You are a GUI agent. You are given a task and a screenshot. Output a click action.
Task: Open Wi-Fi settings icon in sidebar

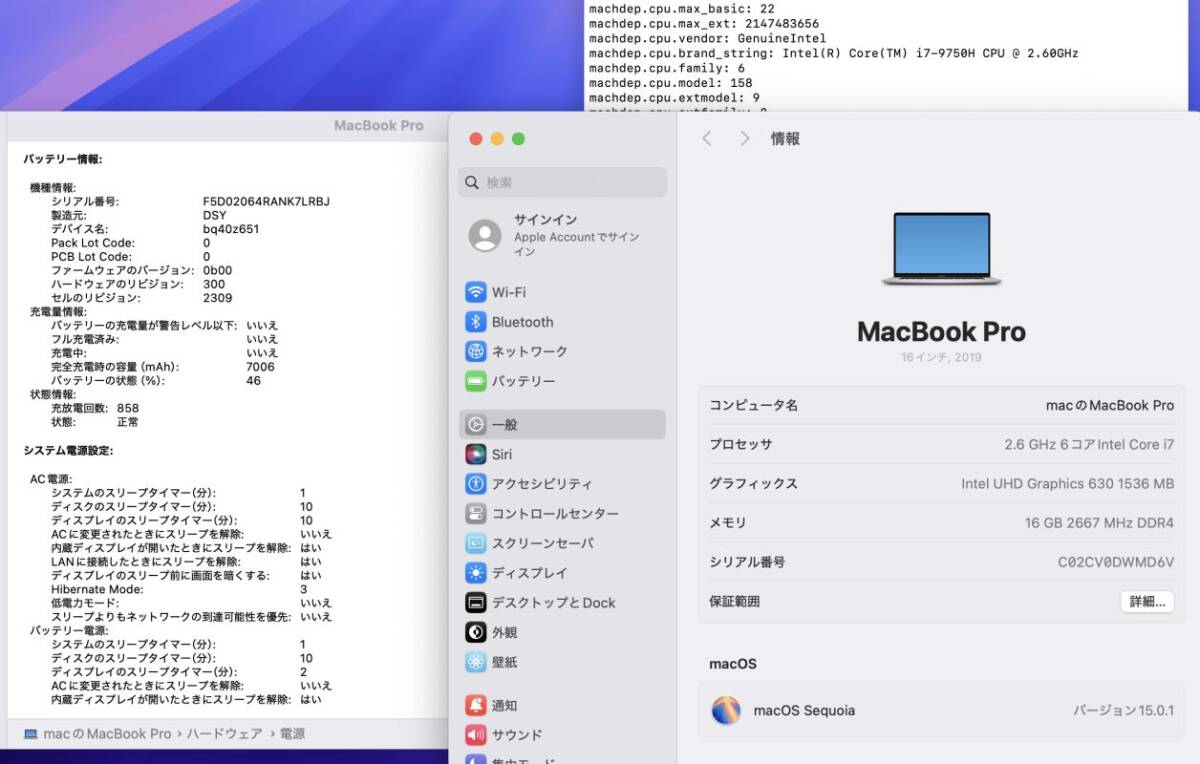pos(476,292)
